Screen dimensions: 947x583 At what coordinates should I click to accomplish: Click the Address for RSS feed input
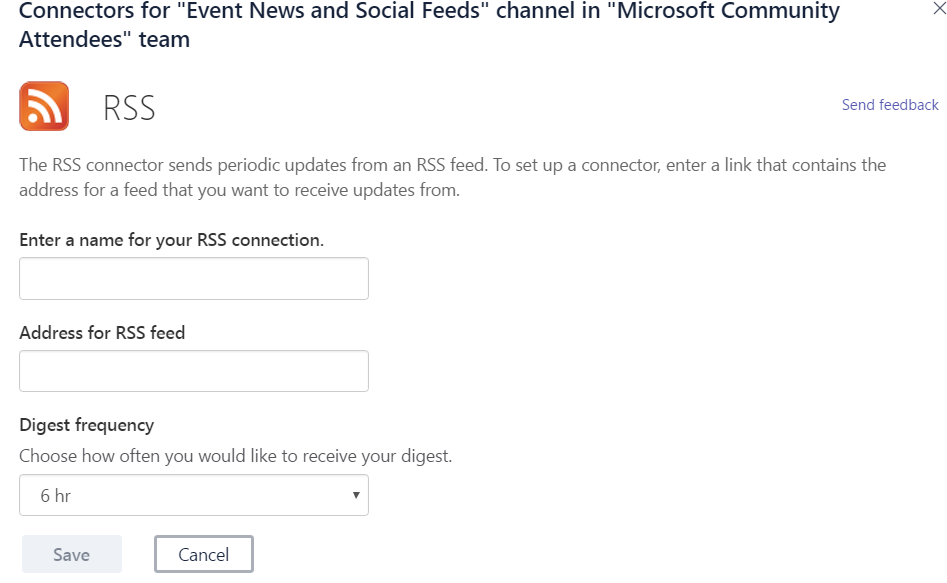pos(194,371)
